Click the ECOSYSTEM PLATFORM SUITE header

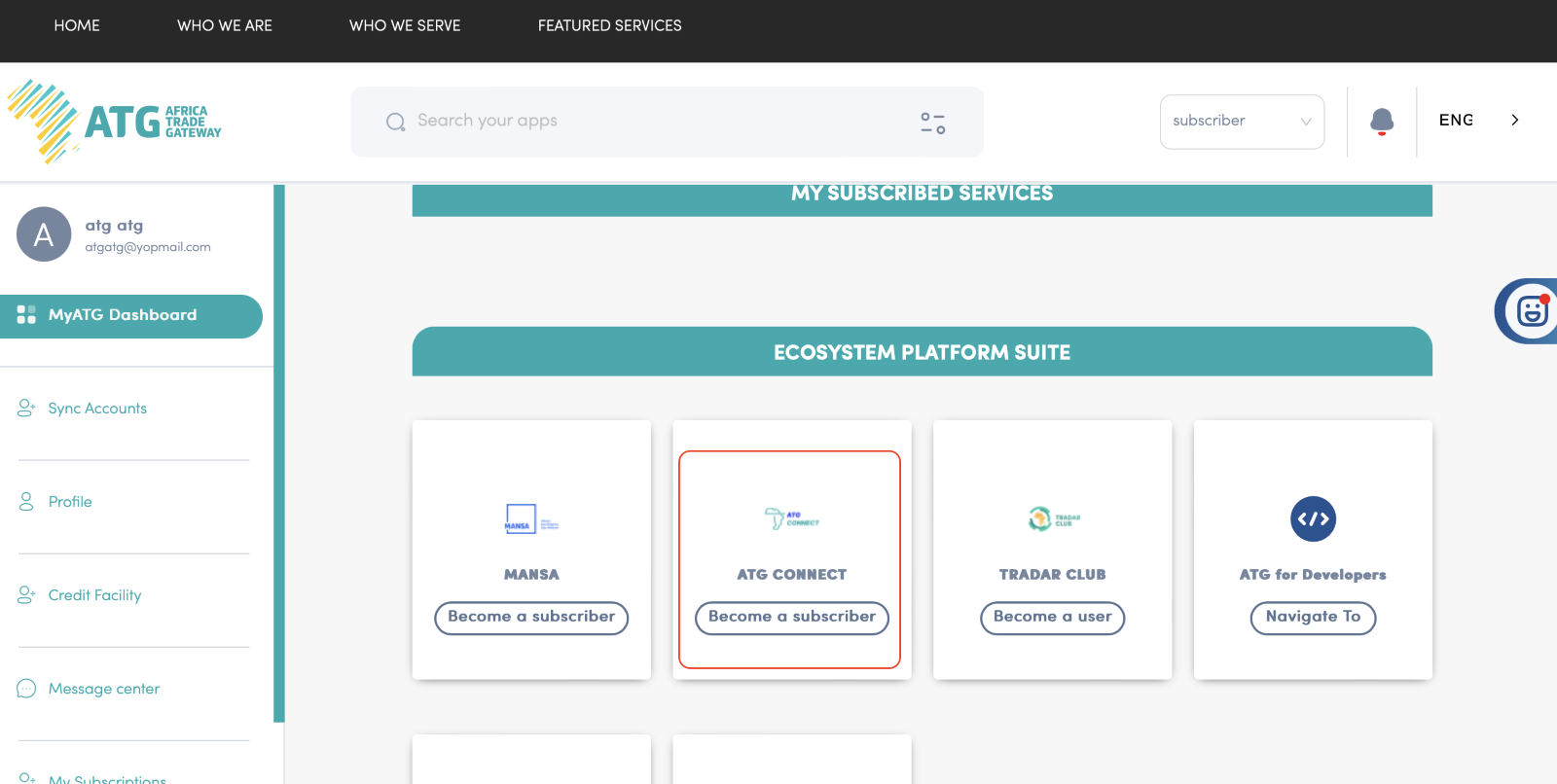(923, 351)
